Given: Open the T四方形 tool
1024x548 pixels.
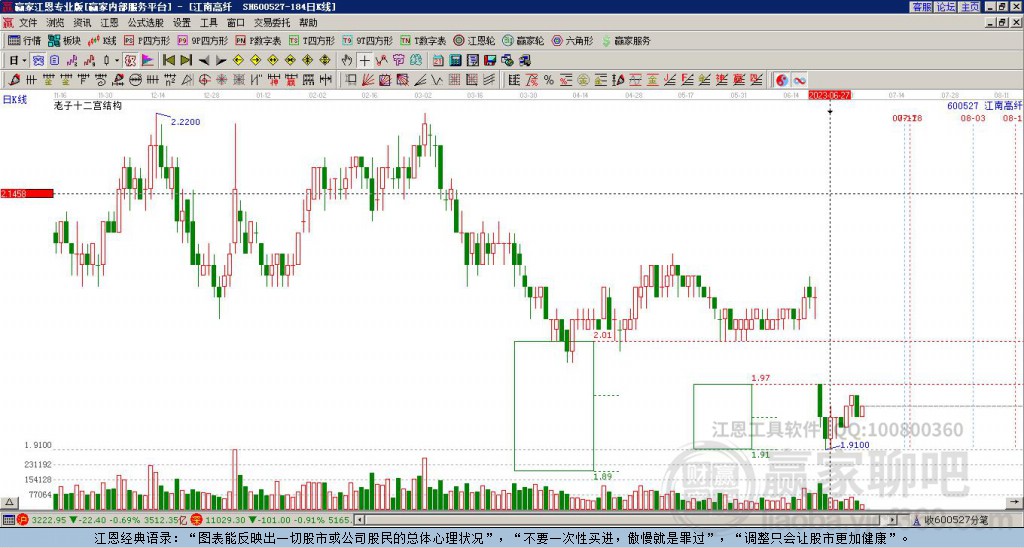Looking at the screenshot, I should click(312, 40).
